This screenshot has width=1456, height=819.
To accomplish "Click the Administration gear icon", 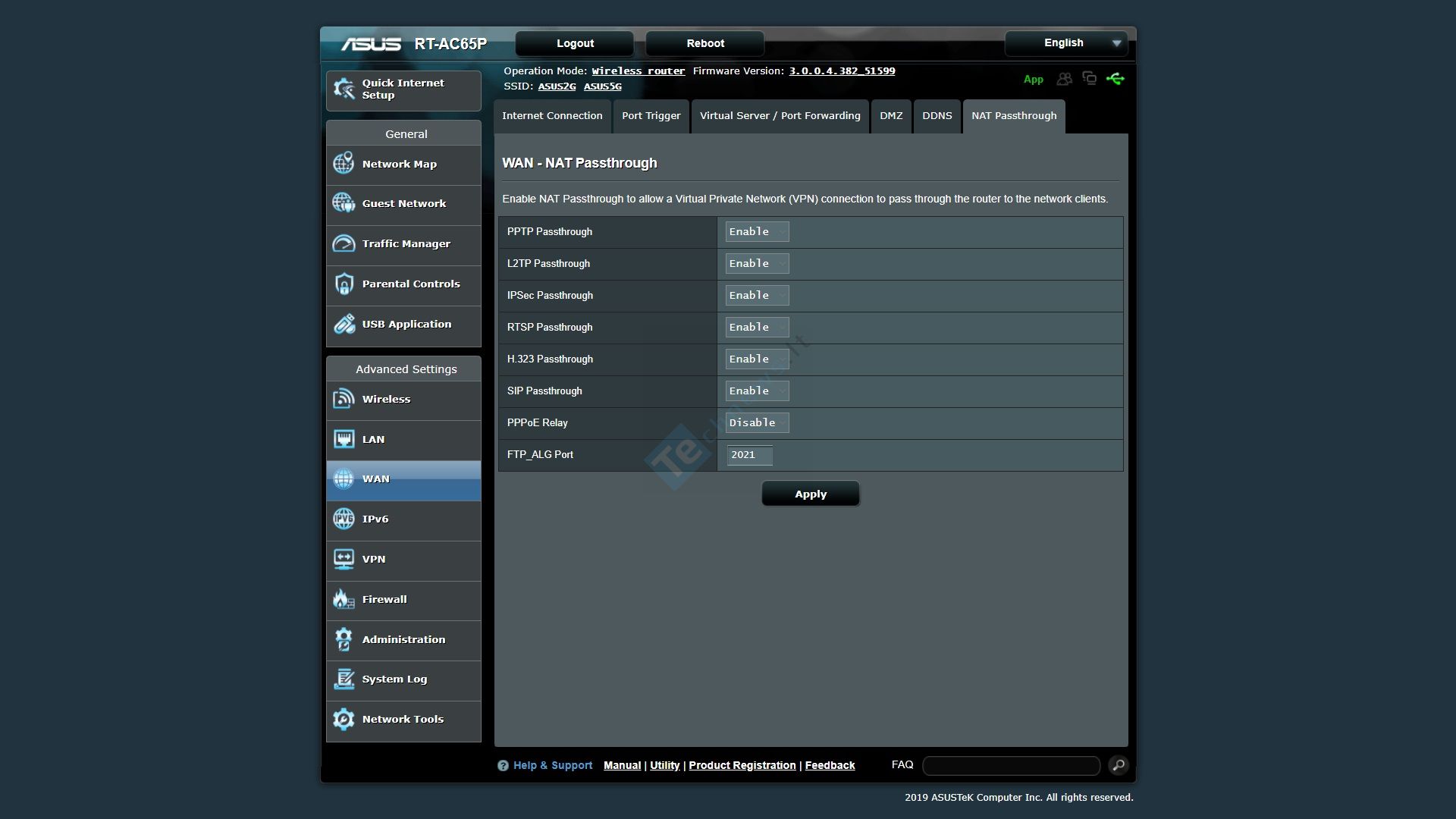I will tap(344, 639).
